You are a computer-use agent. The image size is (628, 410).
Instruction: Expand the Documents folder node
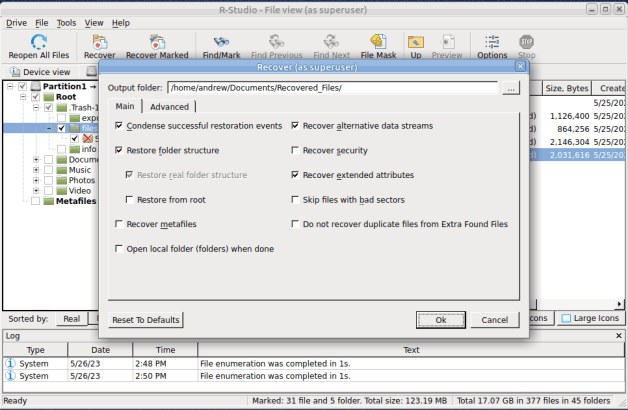[36, 159]
